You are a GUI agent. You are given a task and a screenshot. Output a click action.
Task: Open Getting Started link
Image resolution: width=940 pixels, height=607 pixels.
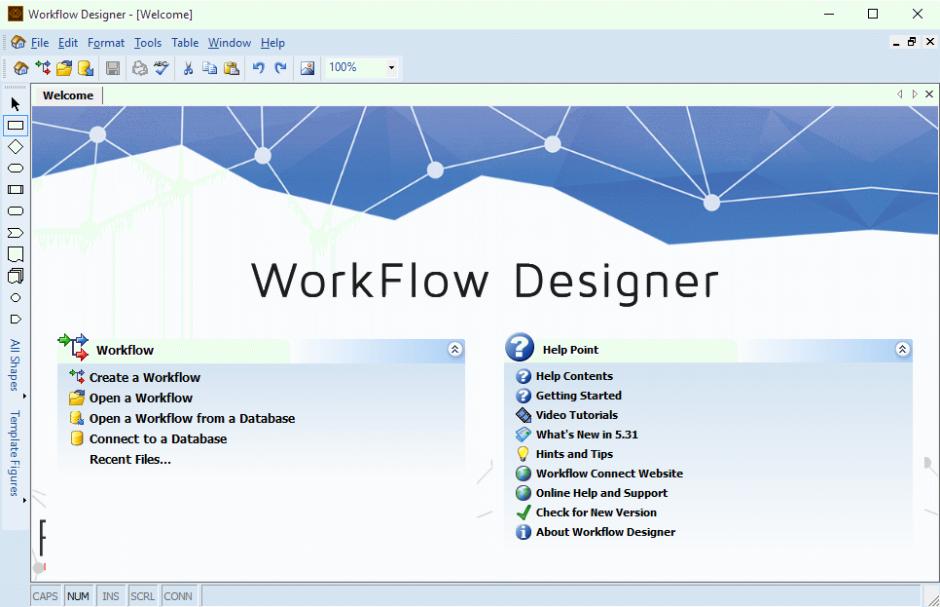(578, 395)
